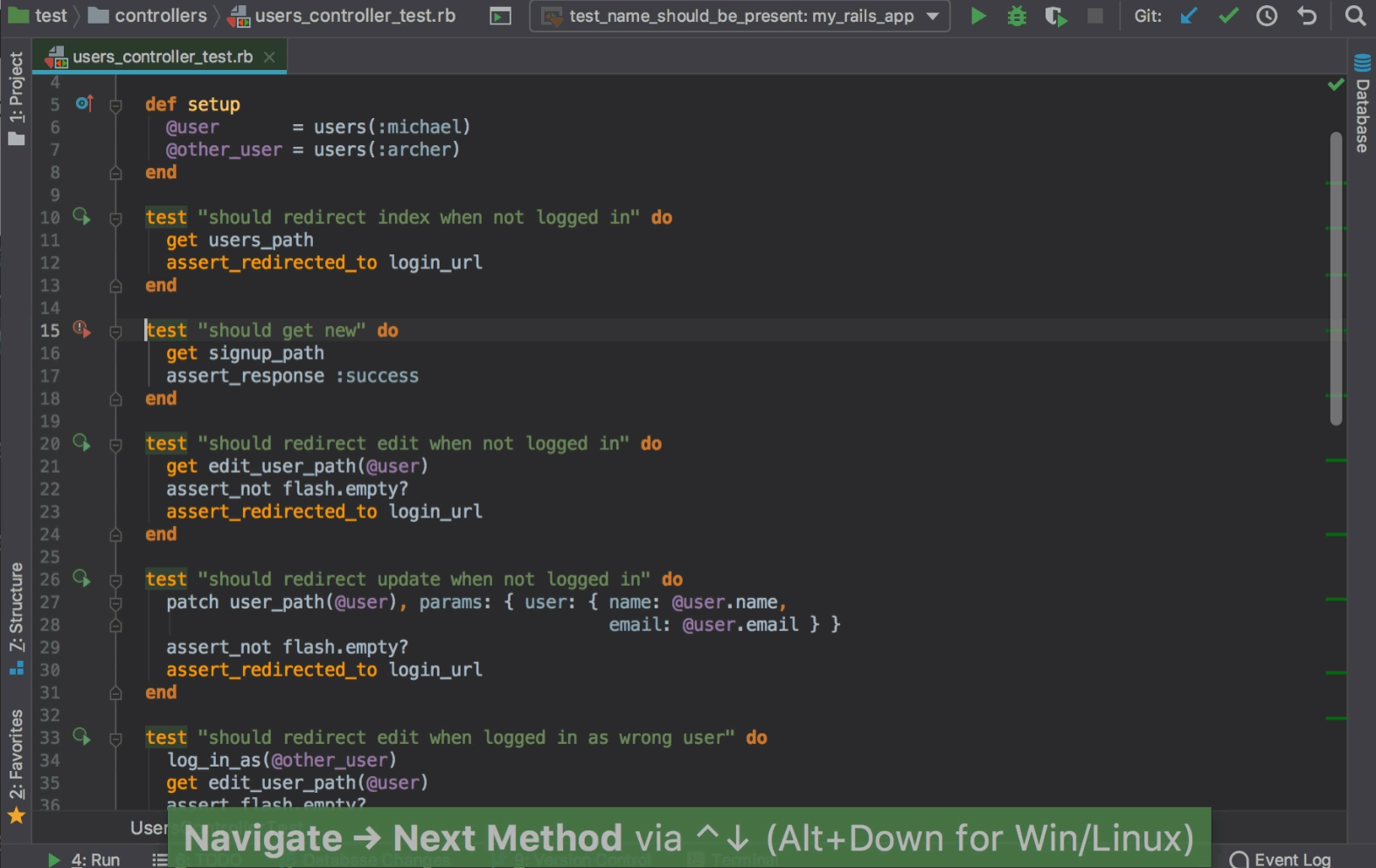Collapse the test block fold on line 26
The width and height of the screenshot is (1376, 868).
tap(115, 580)
